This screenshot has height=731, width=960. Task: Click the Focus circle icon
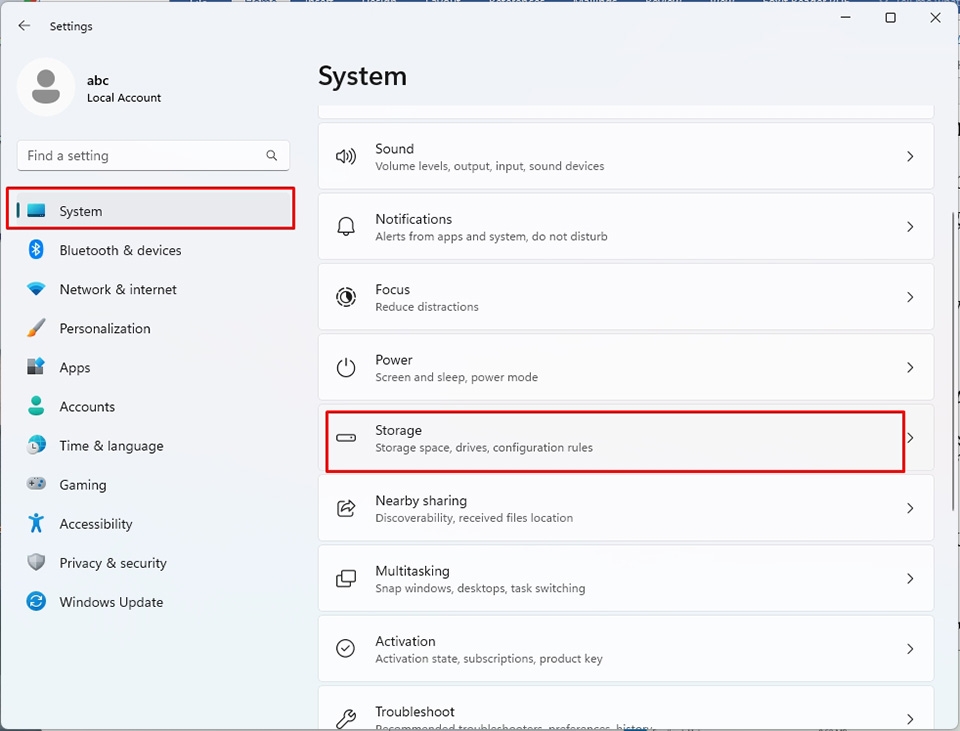[346, 297]
